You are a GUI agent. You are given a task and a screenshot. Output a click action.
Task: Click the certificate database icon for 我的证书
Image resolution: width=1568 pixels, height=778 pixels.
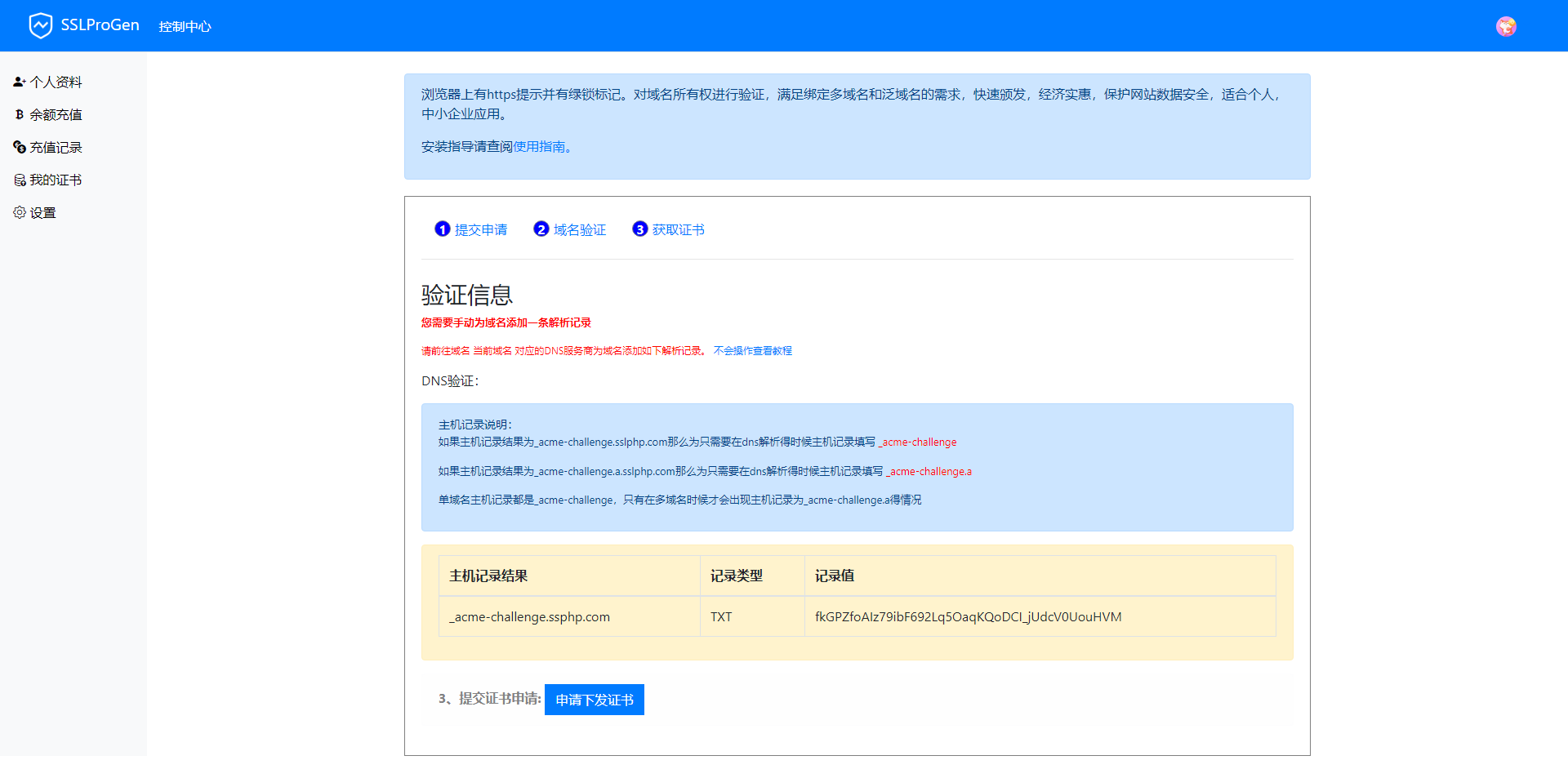point(19,180)
